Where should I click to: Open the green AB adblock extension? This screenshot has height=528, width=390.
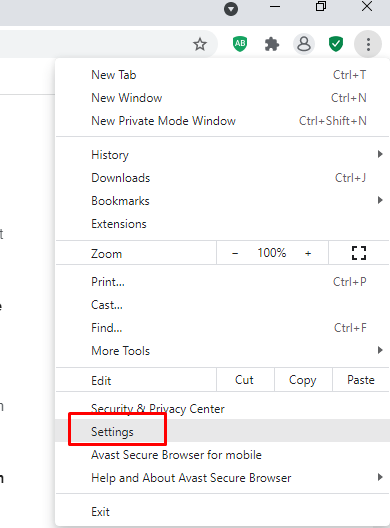click(x=240, y=44)
